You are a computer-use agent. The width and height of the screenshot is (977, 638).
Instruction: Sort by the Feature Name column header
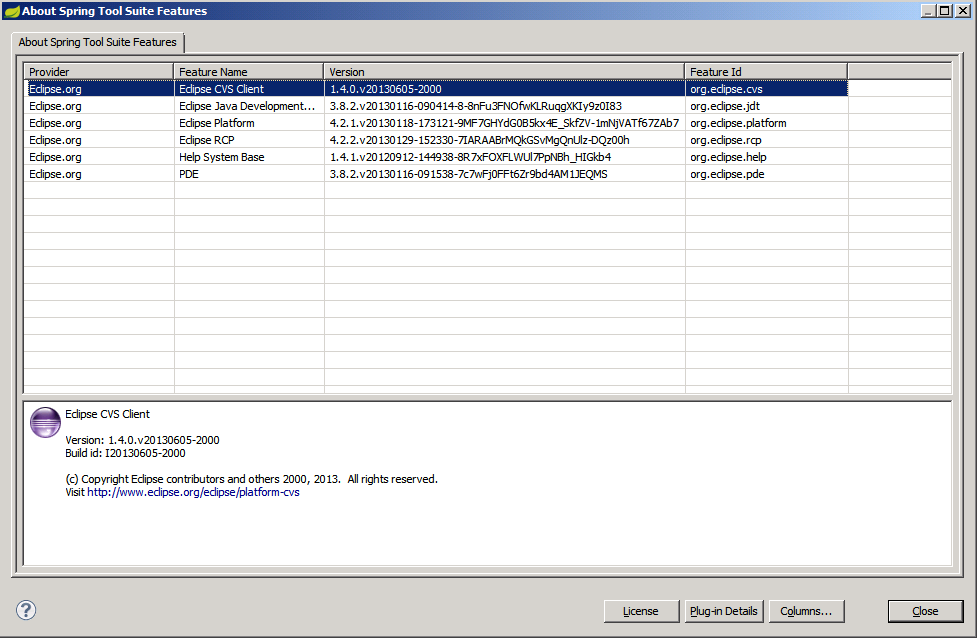coord(249,72)
